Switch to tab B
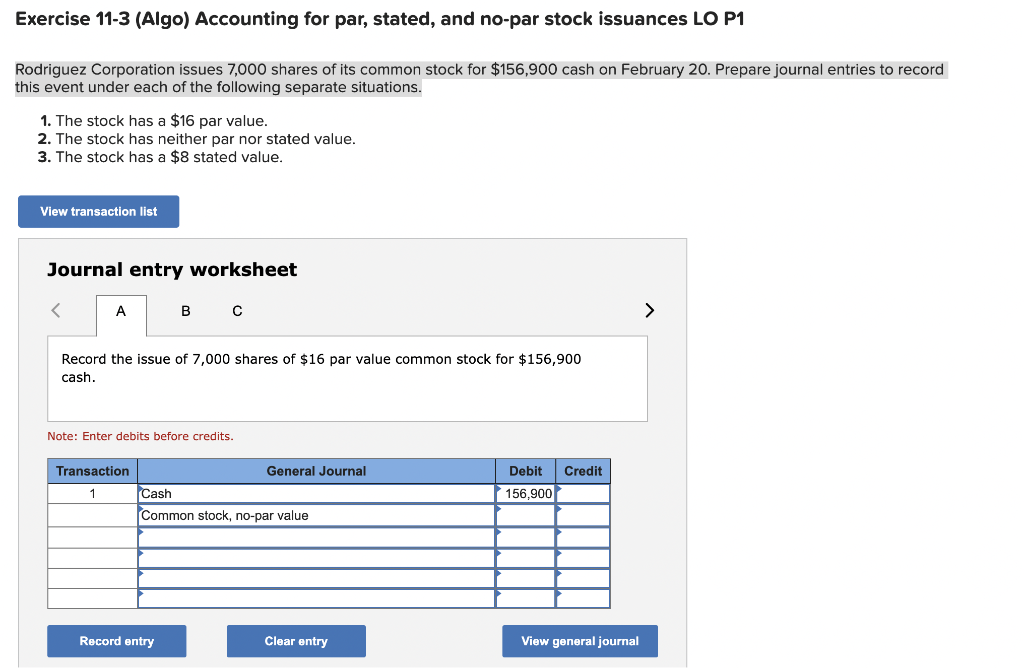Image resolution: width=1024 pixels, height=670 pixels. (185, 311)
